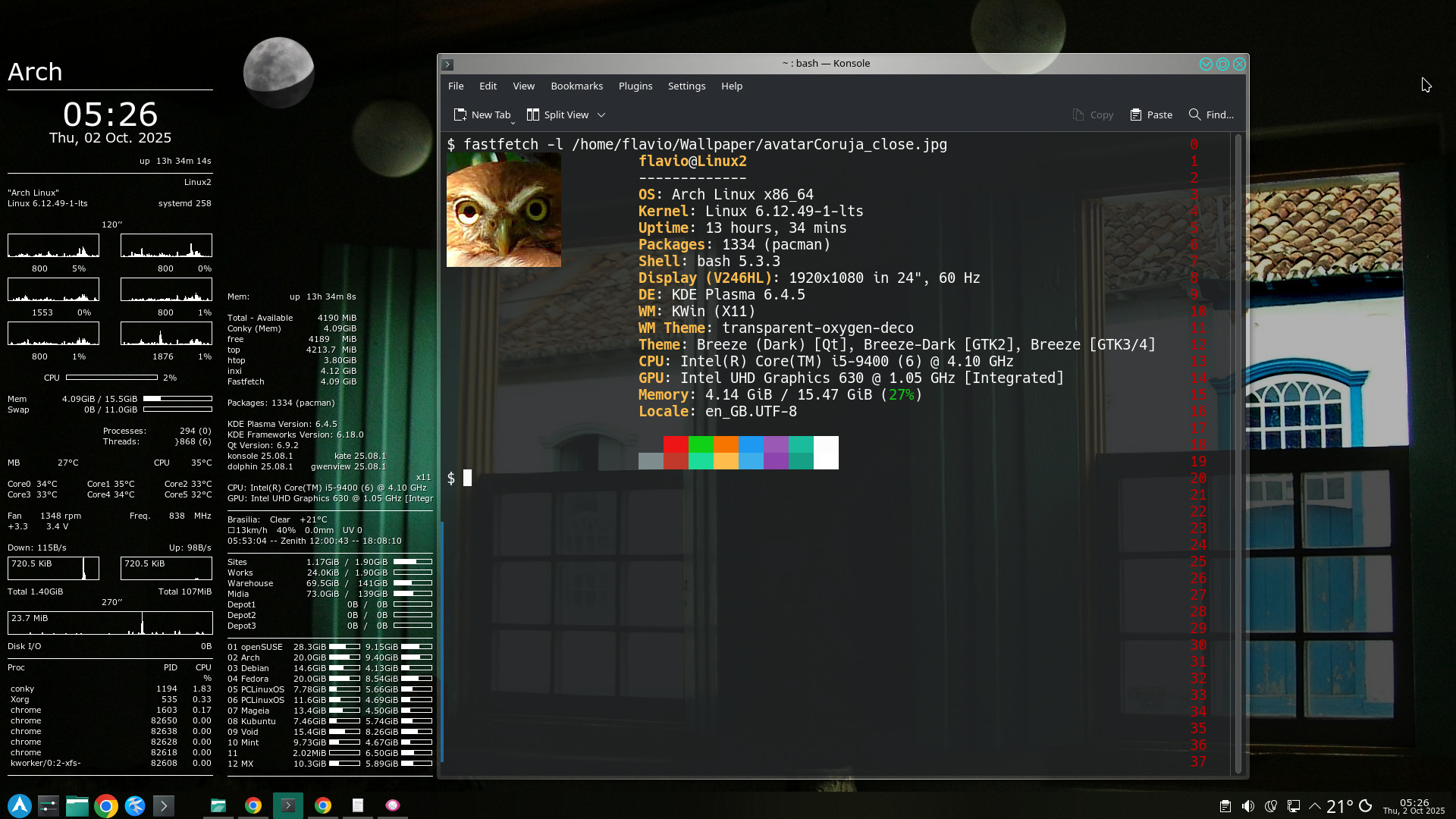Launch Google Chrome from pinned taskbar
The image size is (1456, 819).
tap(106, 805)
